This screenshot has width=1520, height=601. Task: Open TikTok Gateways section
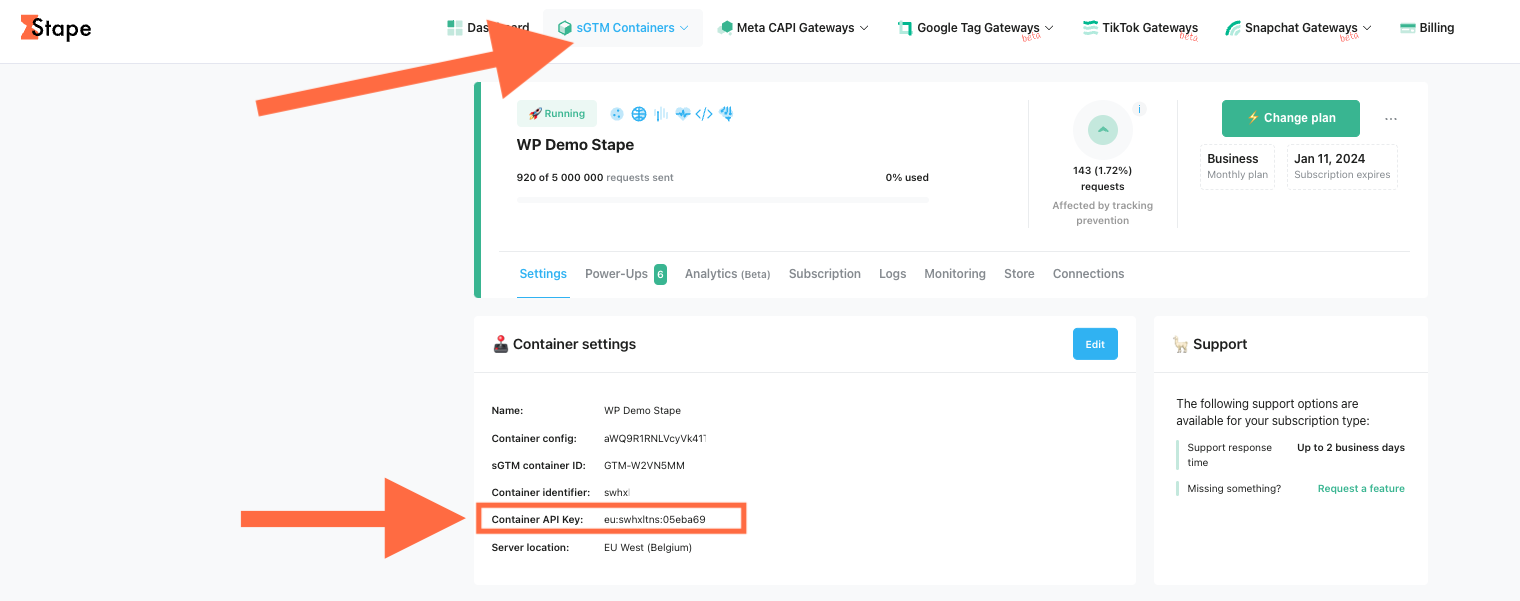1140,28
